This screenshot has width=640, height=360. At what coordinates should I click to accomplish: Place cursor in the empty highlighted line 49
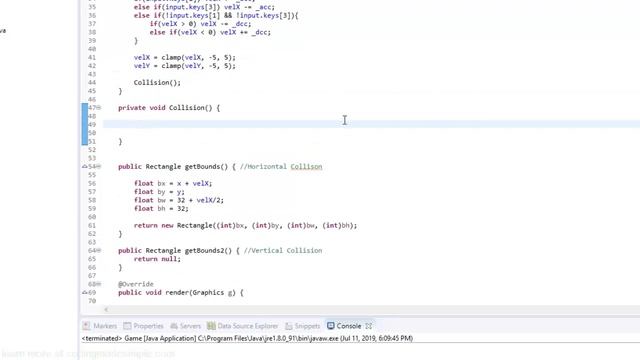(371, 124)
